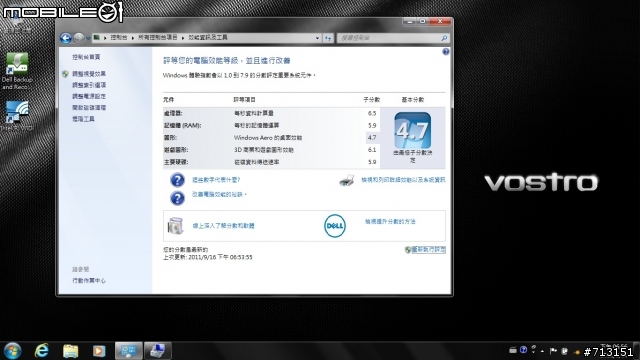Open the Dell Backup and Recovery desktop shortcut

point(16,71)
